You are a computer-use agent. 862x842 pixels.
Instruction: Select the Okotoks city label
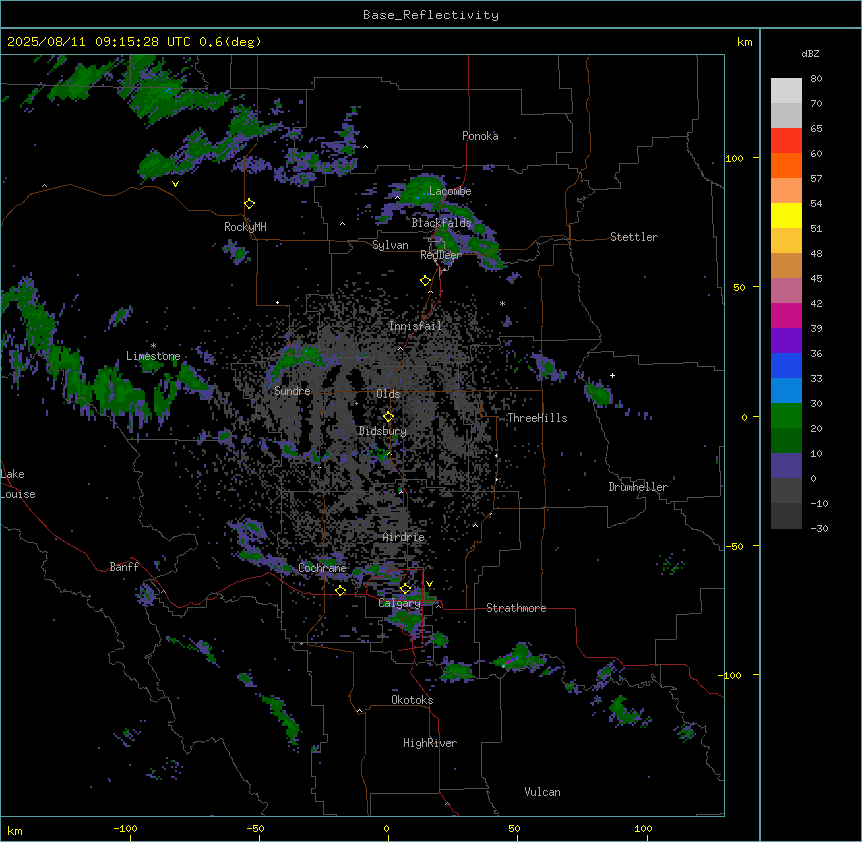(x=412, y=700)
